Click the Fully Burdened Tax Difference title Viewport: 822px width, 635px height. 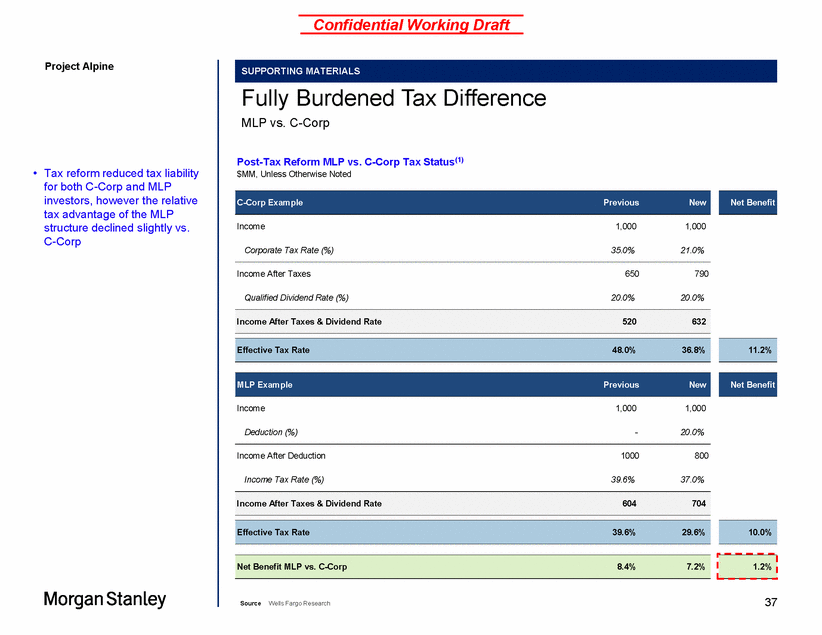pyautogui.click(x=394, y=98)
